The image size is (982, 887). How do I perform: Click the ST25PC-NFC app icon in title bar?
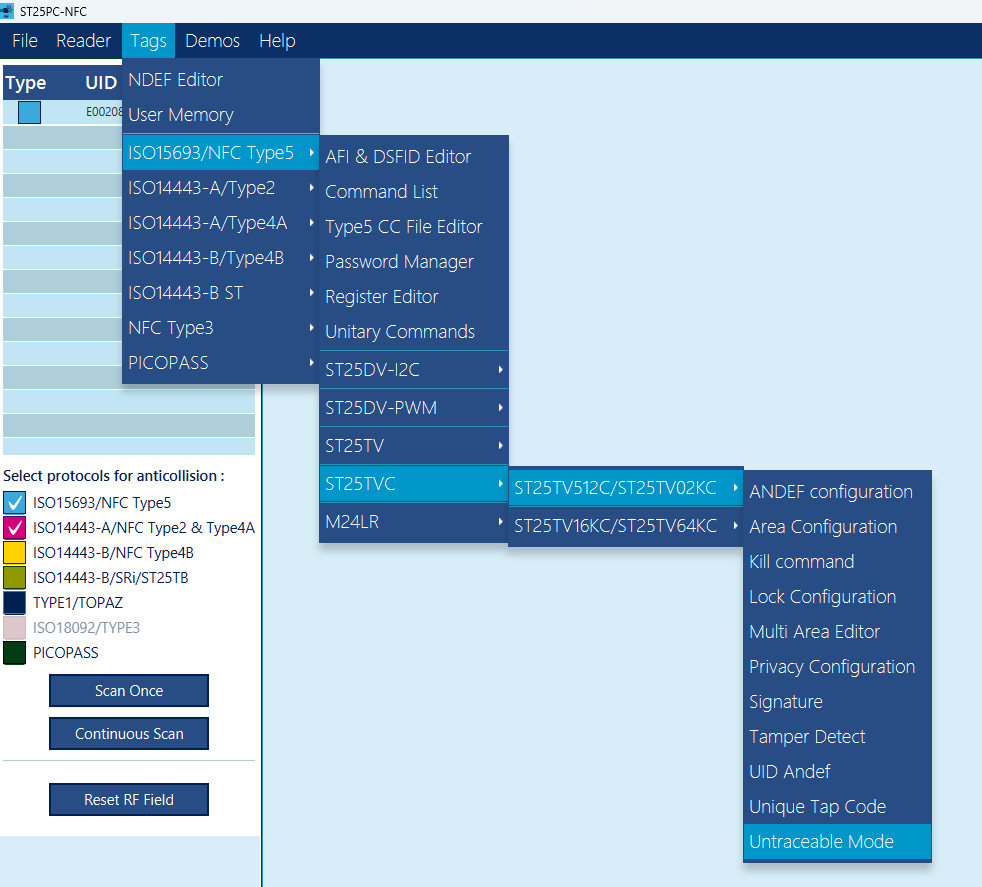coord(7,11)
